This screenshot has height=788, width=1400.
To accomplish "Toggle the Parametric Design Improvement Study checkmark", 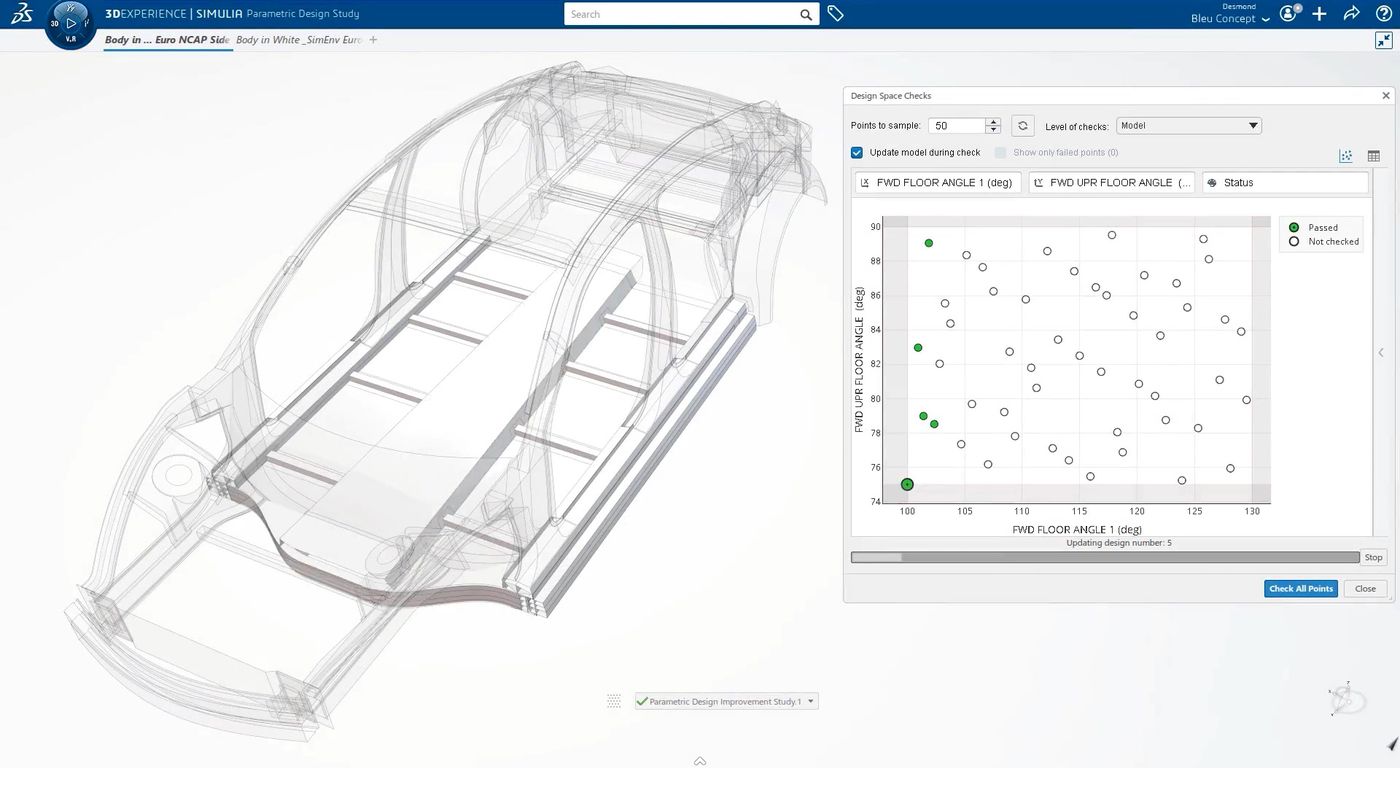I will pos(641,701).
